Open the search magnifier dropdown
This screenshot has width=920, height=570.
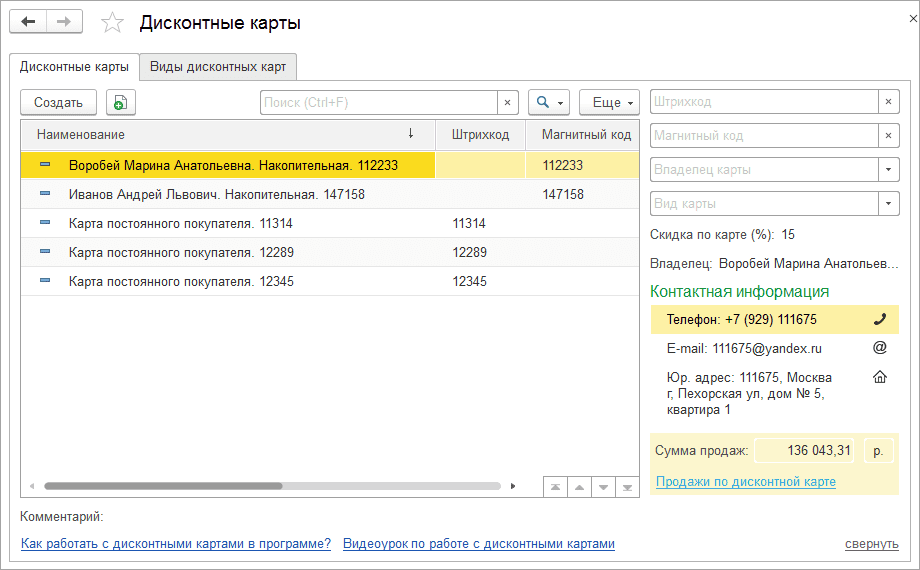tap(549, 102)
